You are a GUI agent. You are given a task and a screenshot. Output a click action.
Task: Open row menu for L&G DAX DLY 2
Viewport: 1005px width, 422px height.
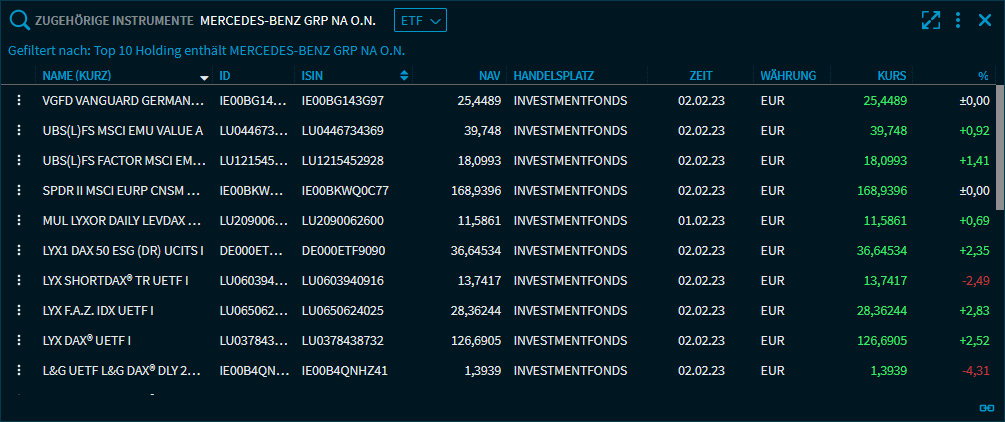click(x=18, y=371)
